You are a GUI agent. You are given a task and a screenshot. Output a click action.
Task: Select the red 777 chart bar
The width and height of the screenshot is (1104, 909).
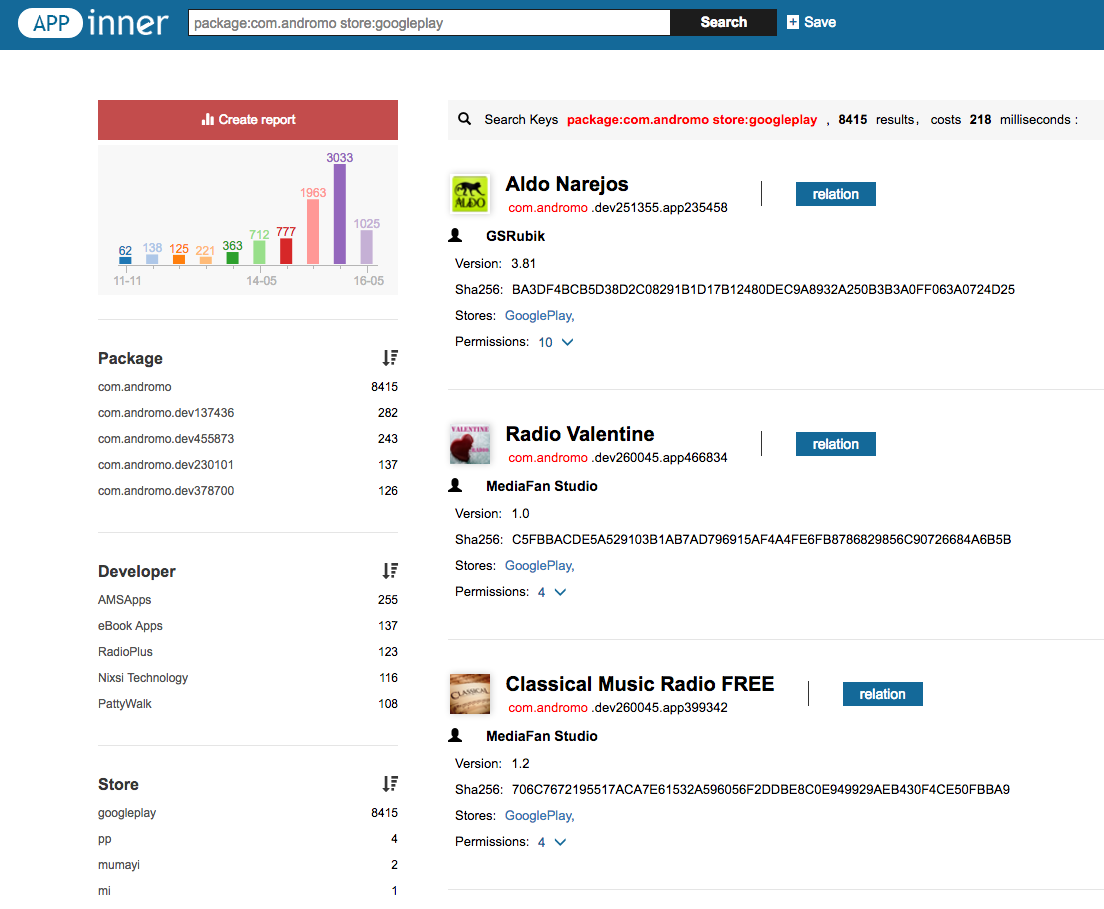[286, 251]
